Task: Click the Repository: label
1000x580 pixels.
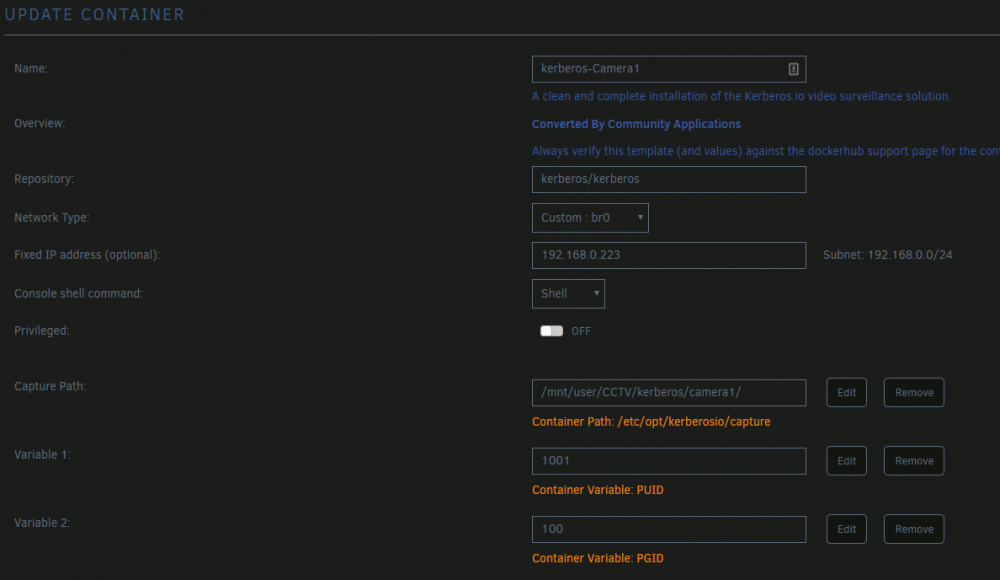Action: point(44,179)
